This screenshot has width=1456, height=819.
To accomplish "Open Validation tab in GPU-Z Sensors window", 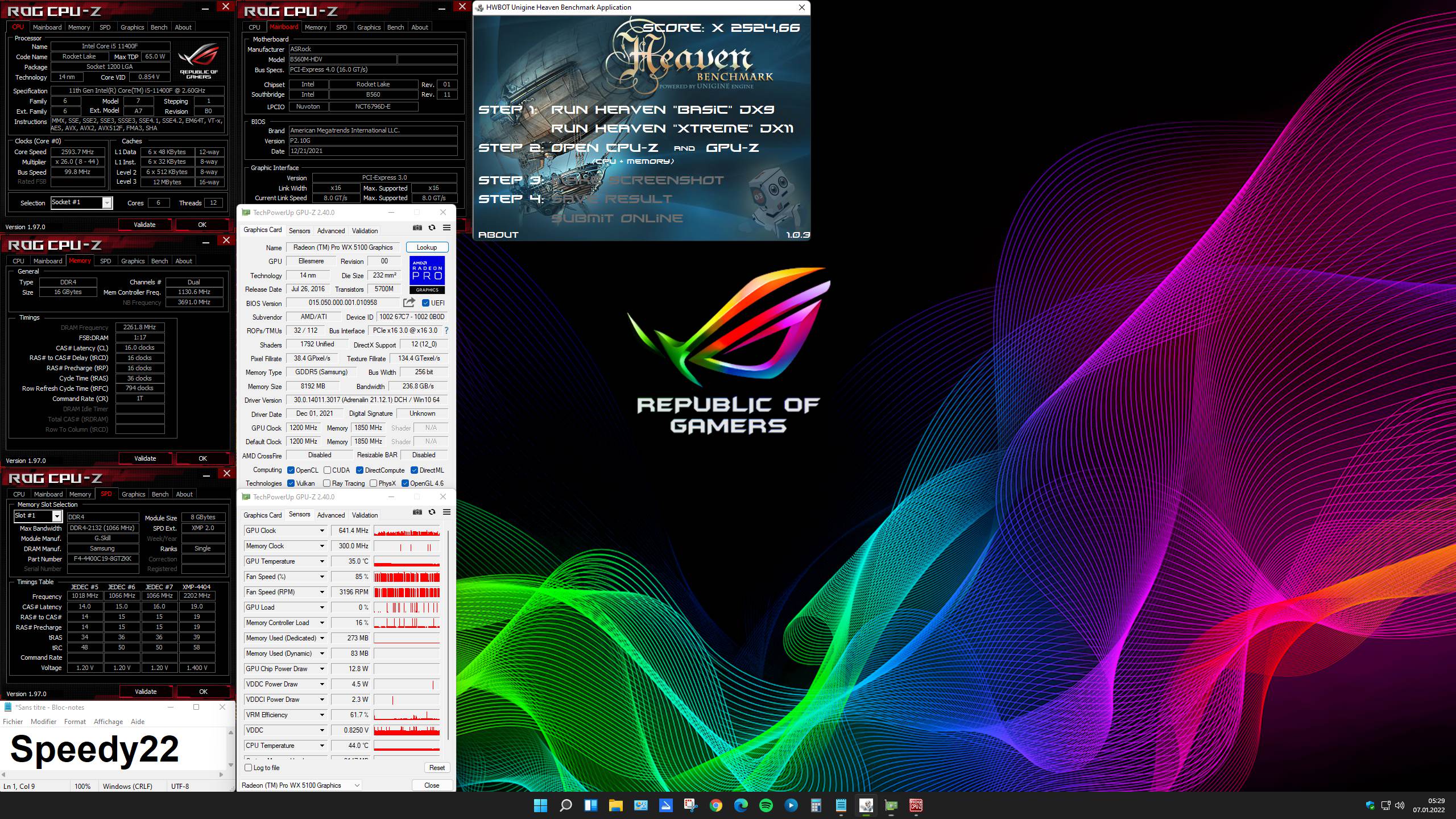I will coord(365,515).
